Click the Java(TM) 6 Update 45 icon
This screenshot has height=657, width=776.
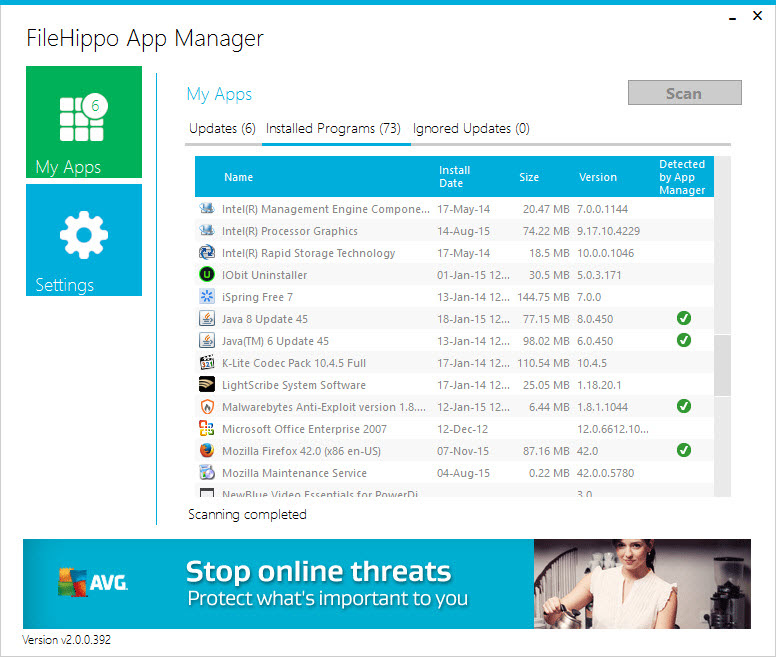207,340
